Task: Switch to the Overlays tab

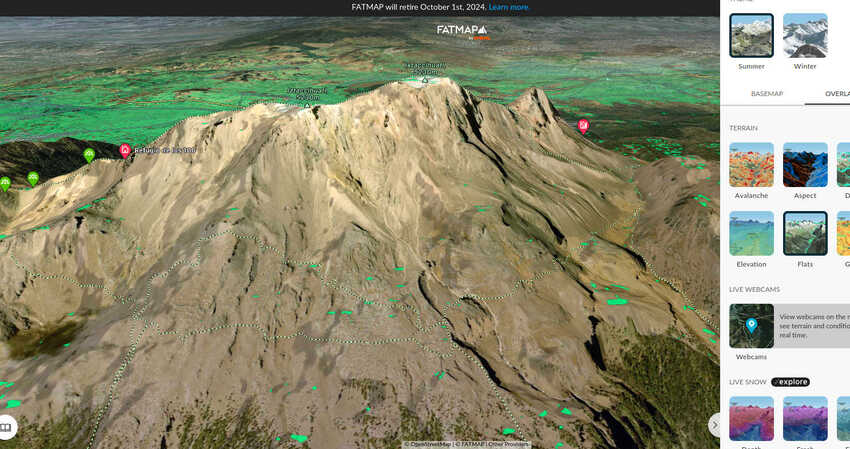Action: click(x=830, y=94)
